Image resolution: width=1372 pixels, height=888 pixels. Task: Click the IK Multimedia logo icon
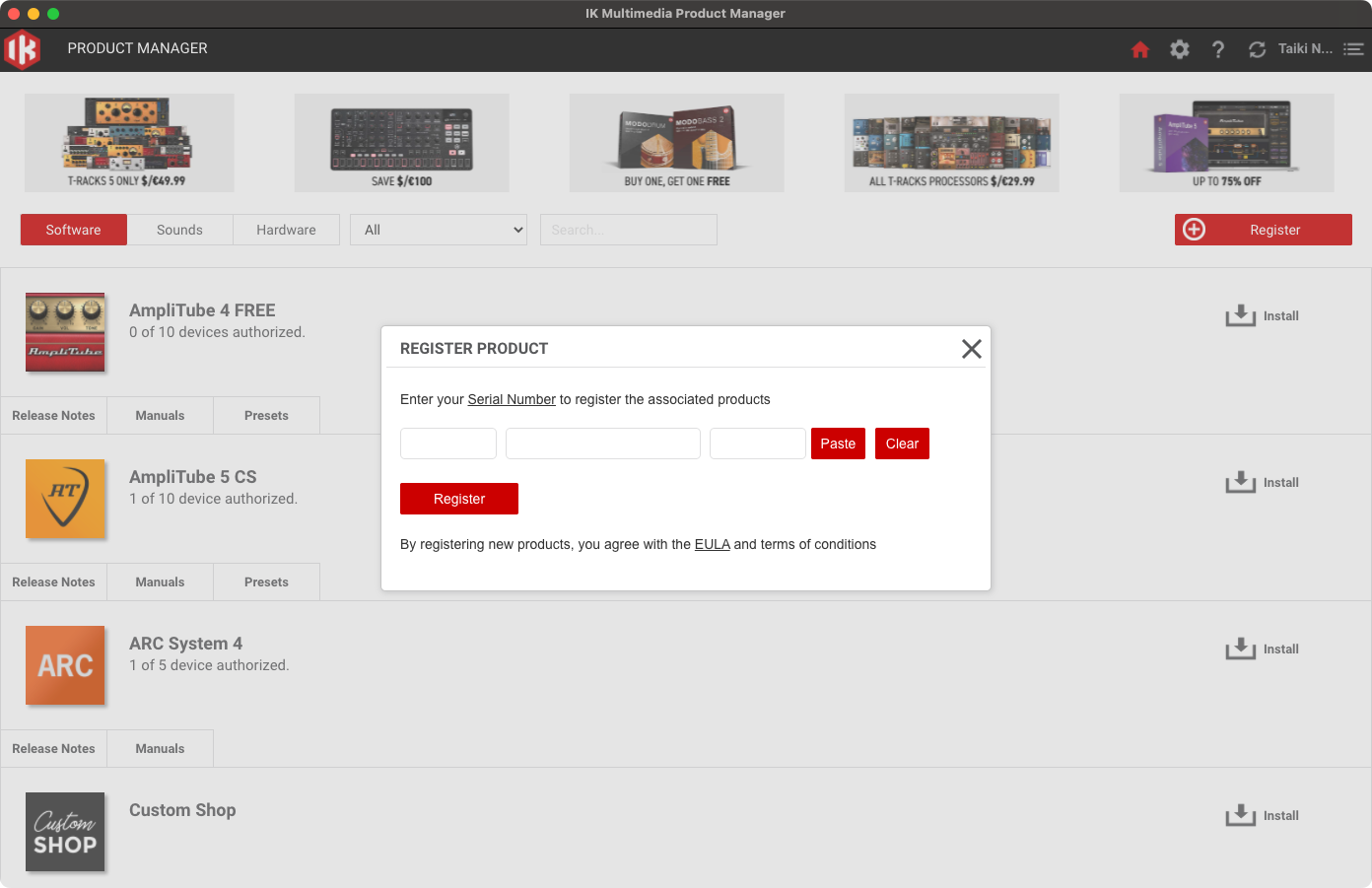(22, 49)
